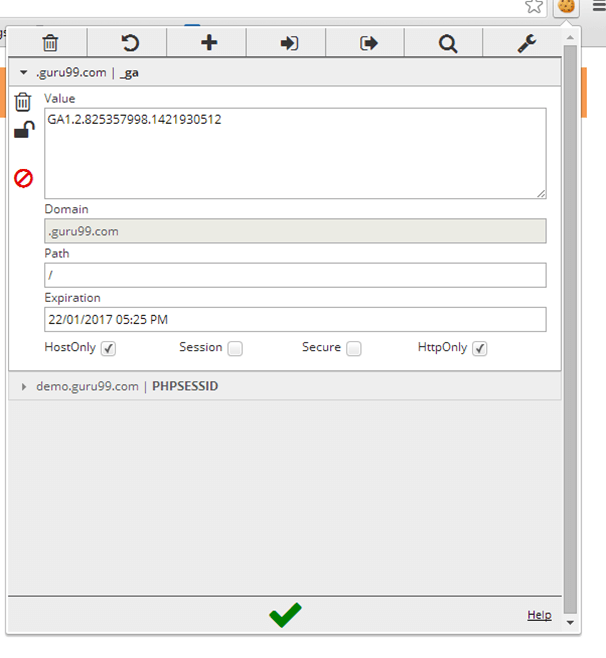Add a new cookie with plus icon
606x658 pixels.
[208, 43]
